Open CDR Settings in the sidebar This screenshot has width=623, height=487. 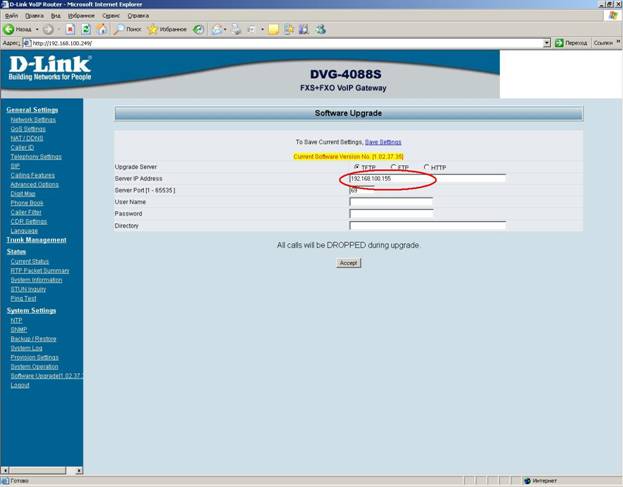[29, 221]
